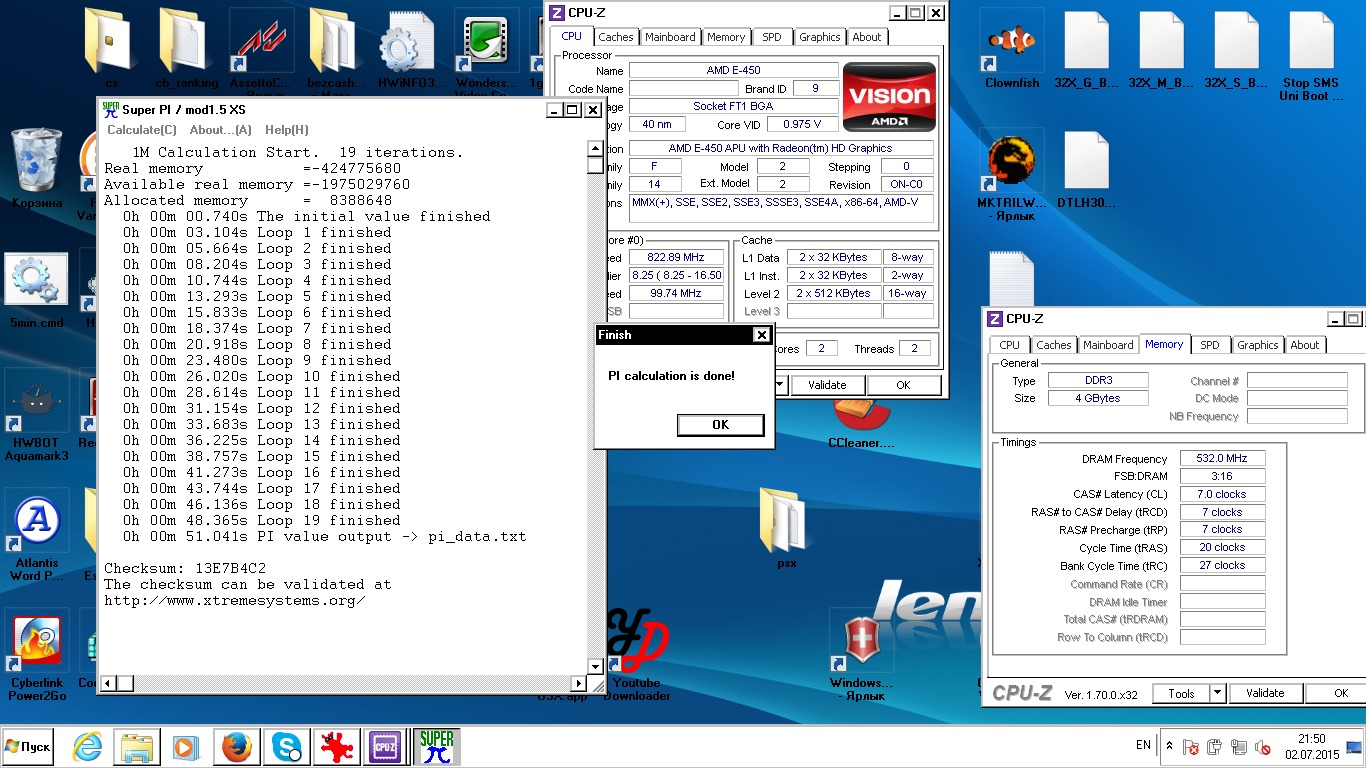1366x768 pixels.
Task: Click the Action Center flag tray icon
Action: point(1190,747)
